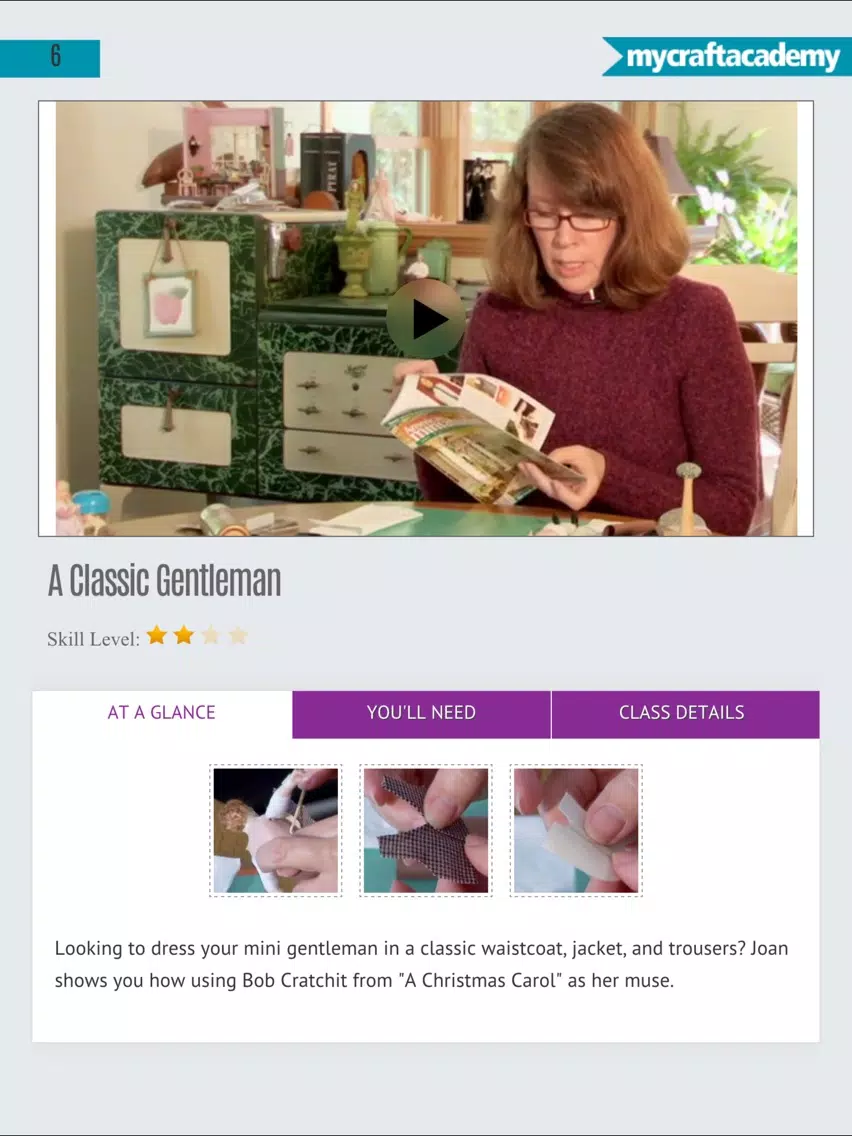Image resolution: width=852 pixels, height=1136 pixels.
Task: Open the white fabric piece thumbnail
Action: coord(576,830)
